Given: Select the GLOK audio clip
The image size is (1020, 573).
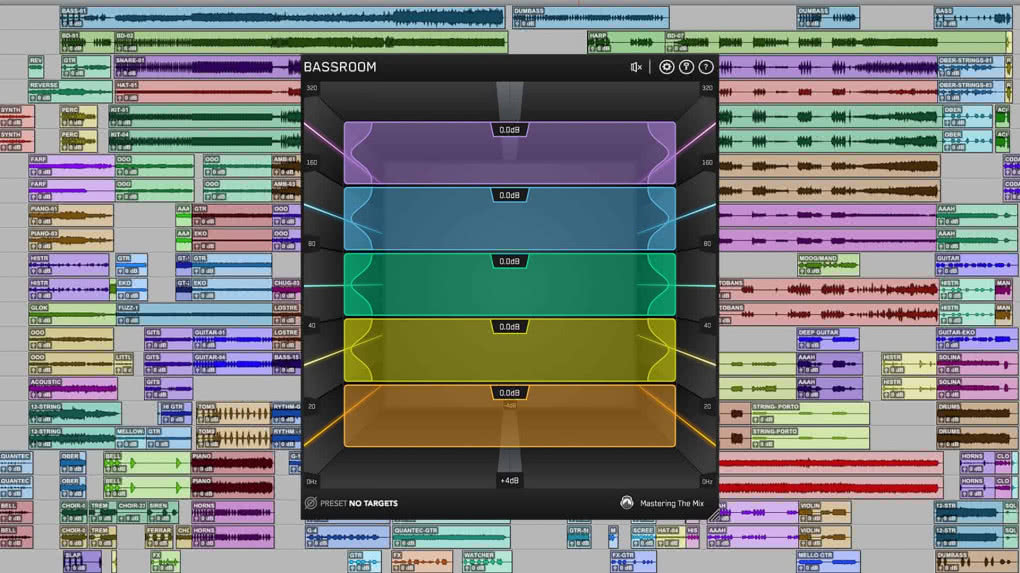Looking at the screenshot, I should point(72,314).
